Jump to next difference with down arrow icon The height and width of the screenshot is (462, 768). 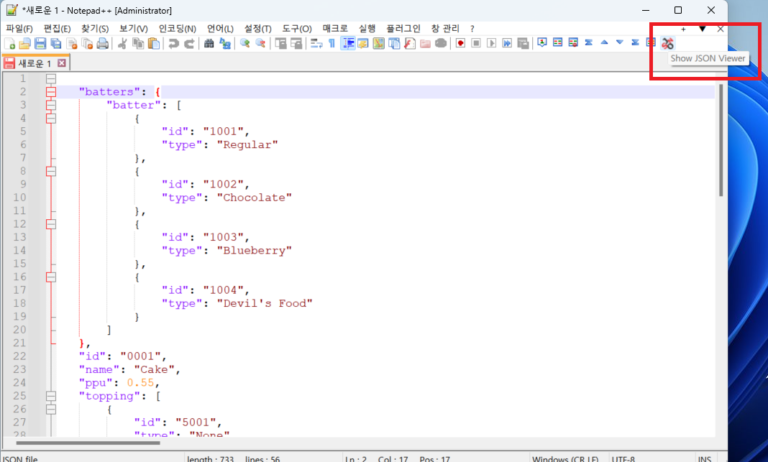620,43
